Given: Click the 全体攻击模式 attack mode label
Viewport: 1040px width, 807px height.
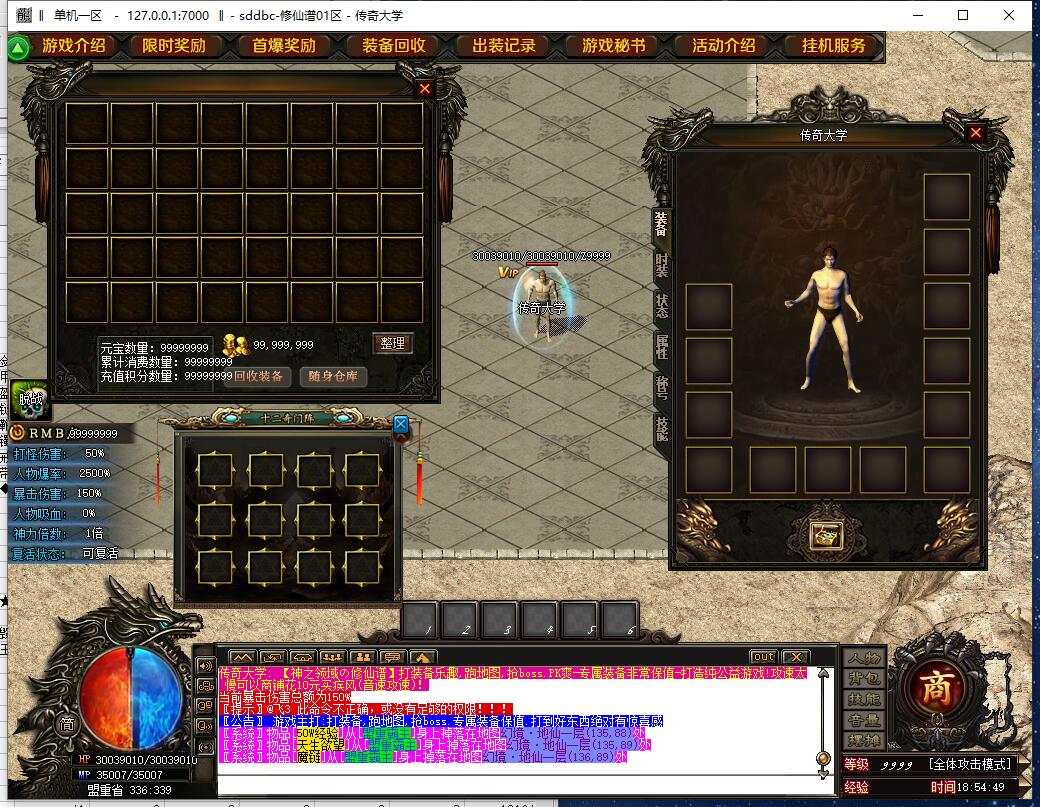Looking at the screenshot, I should (970, 765).
